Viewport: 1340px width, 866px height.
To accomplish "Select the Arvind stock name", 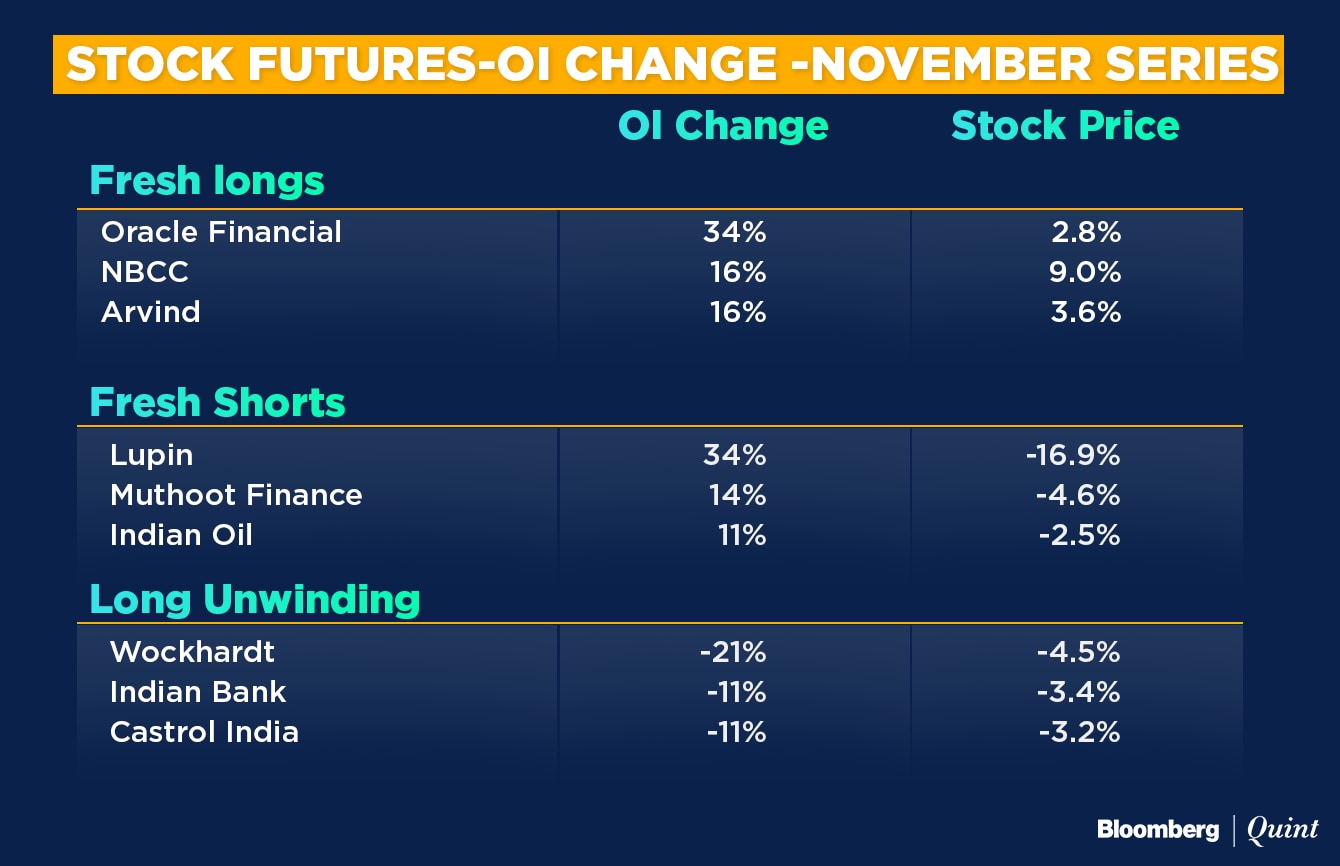I will click(x=151, y=312).
